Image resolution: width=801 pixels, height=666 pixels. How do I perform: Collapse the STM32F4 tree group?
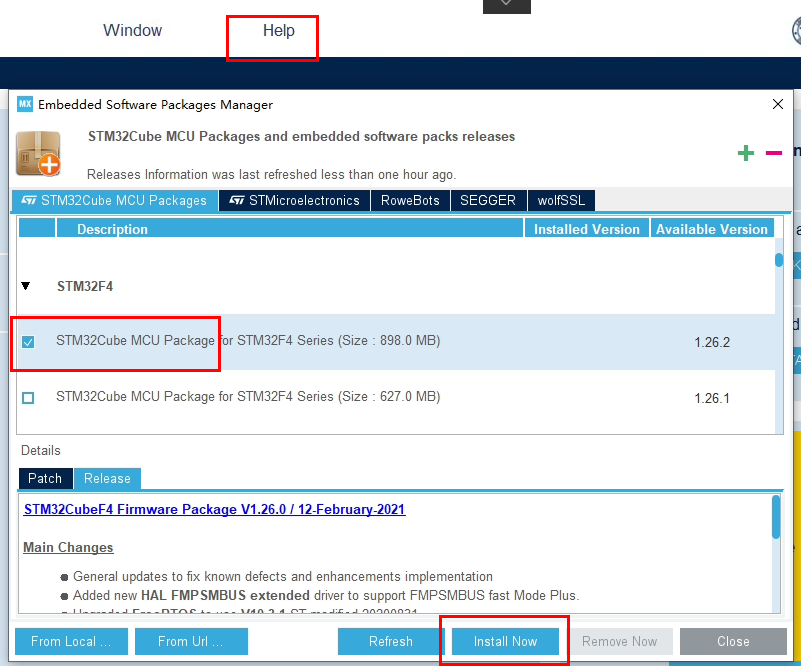pyautogui.click(x=26, y=286)
